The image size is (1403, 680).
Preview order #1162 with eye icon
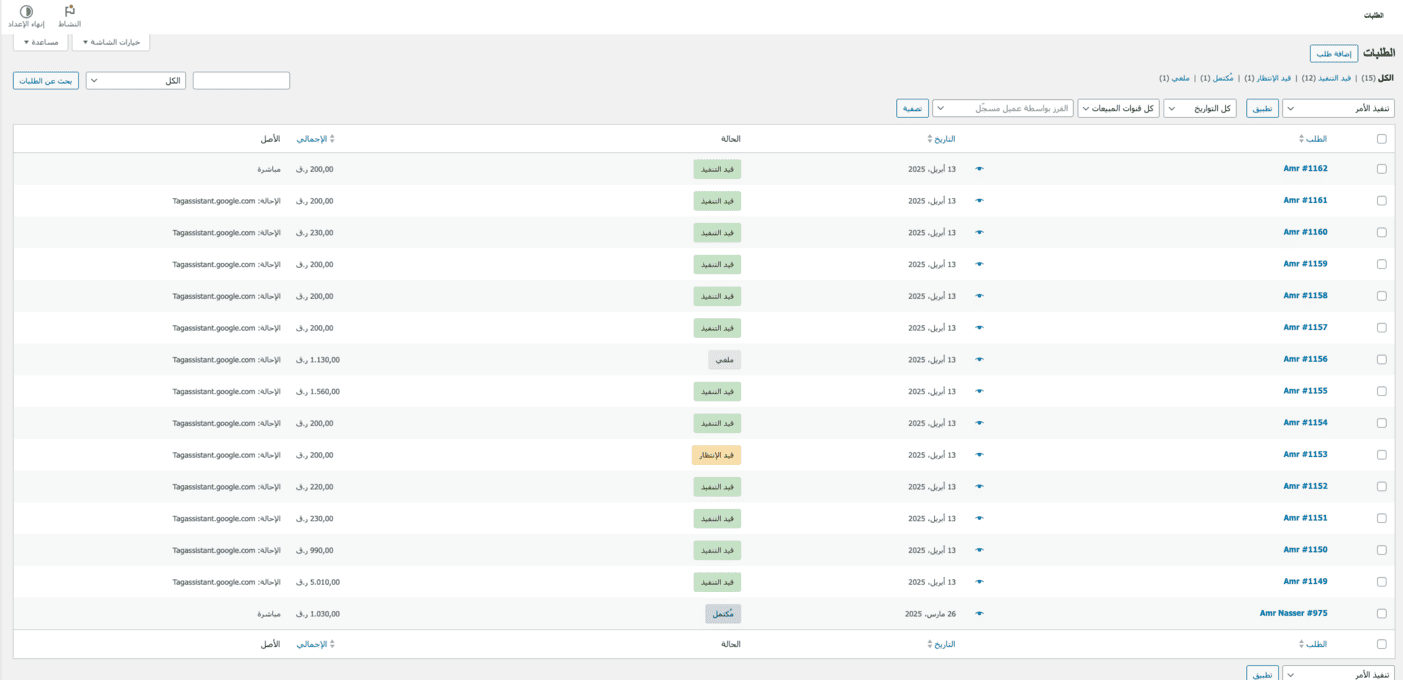pos(979,169)
